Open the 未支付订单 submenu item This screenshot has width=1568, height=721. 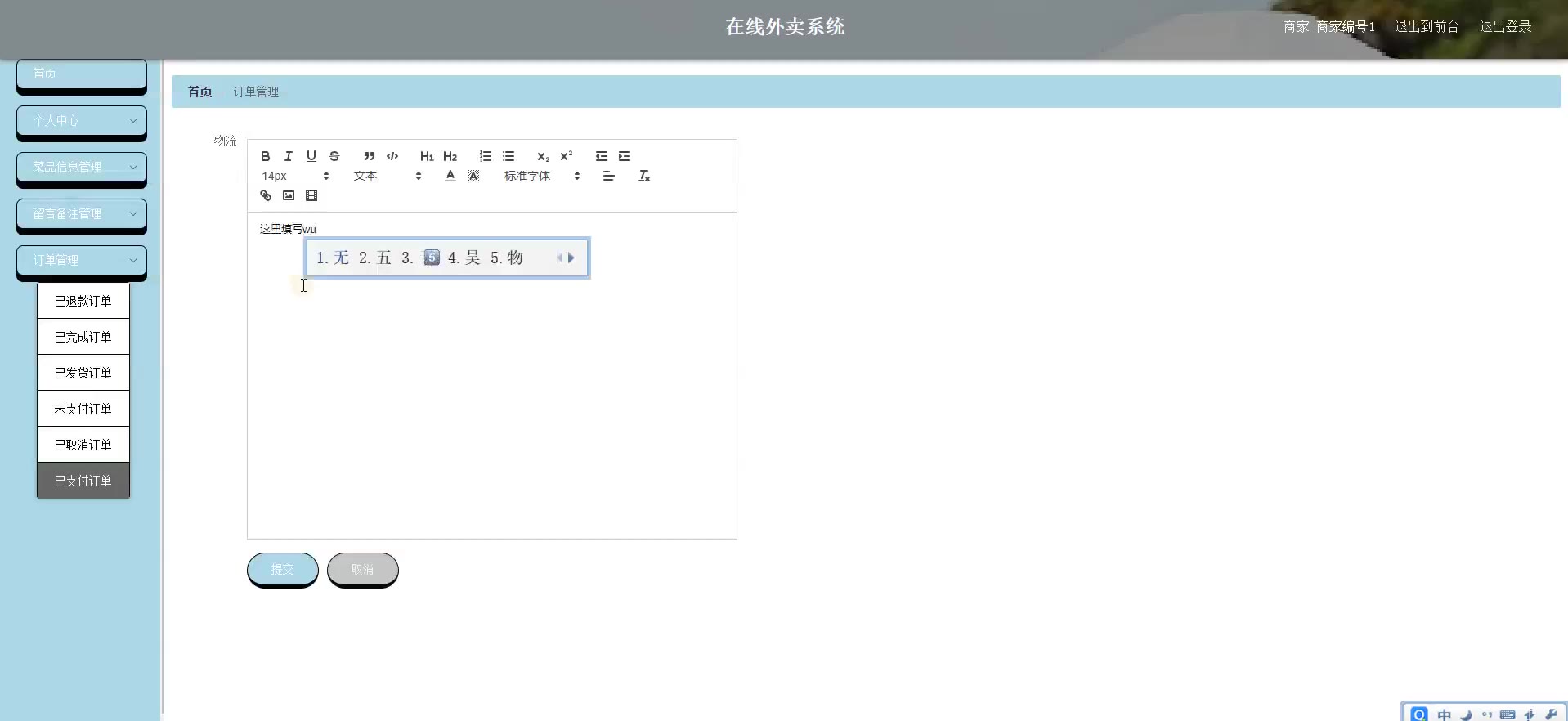(x=83, y=409)
